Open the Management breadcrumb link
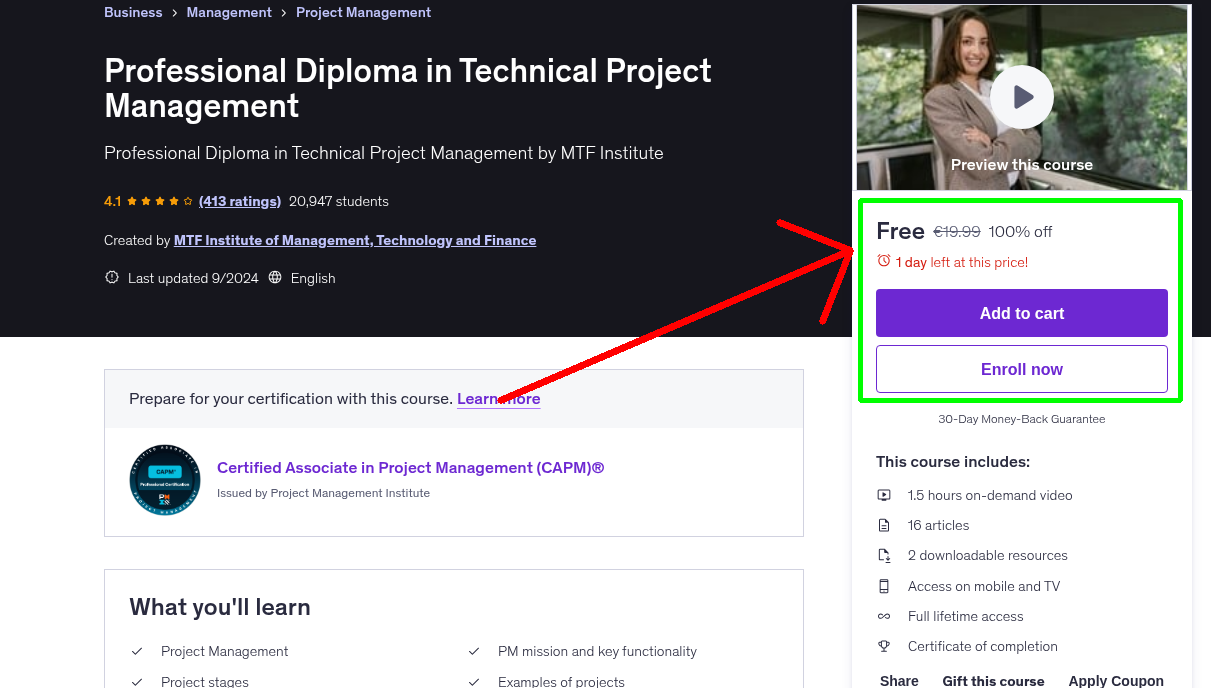 [x=229, y=12]
